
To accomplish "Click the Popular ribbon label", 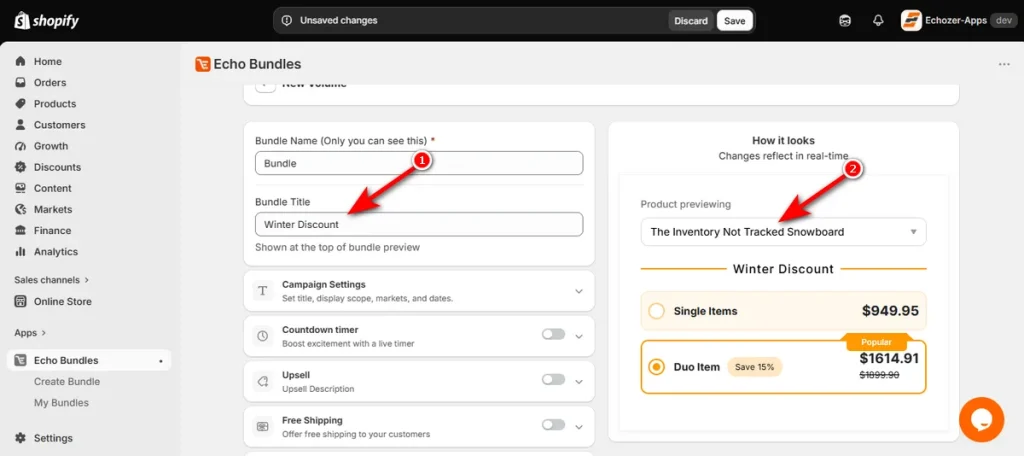I will 876,342.
